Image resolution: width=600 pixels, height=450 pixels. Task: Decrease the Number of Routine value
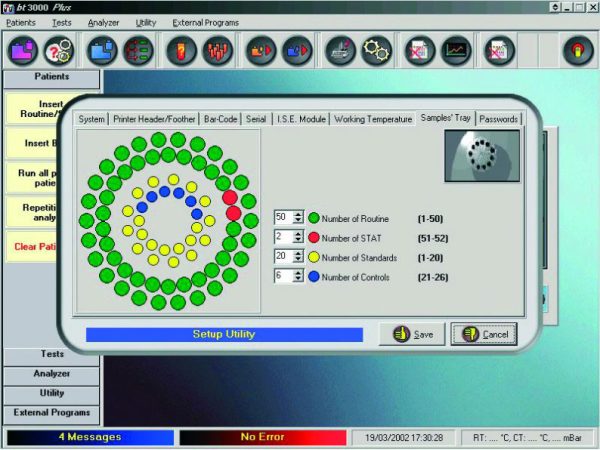[x=298, y=221]
